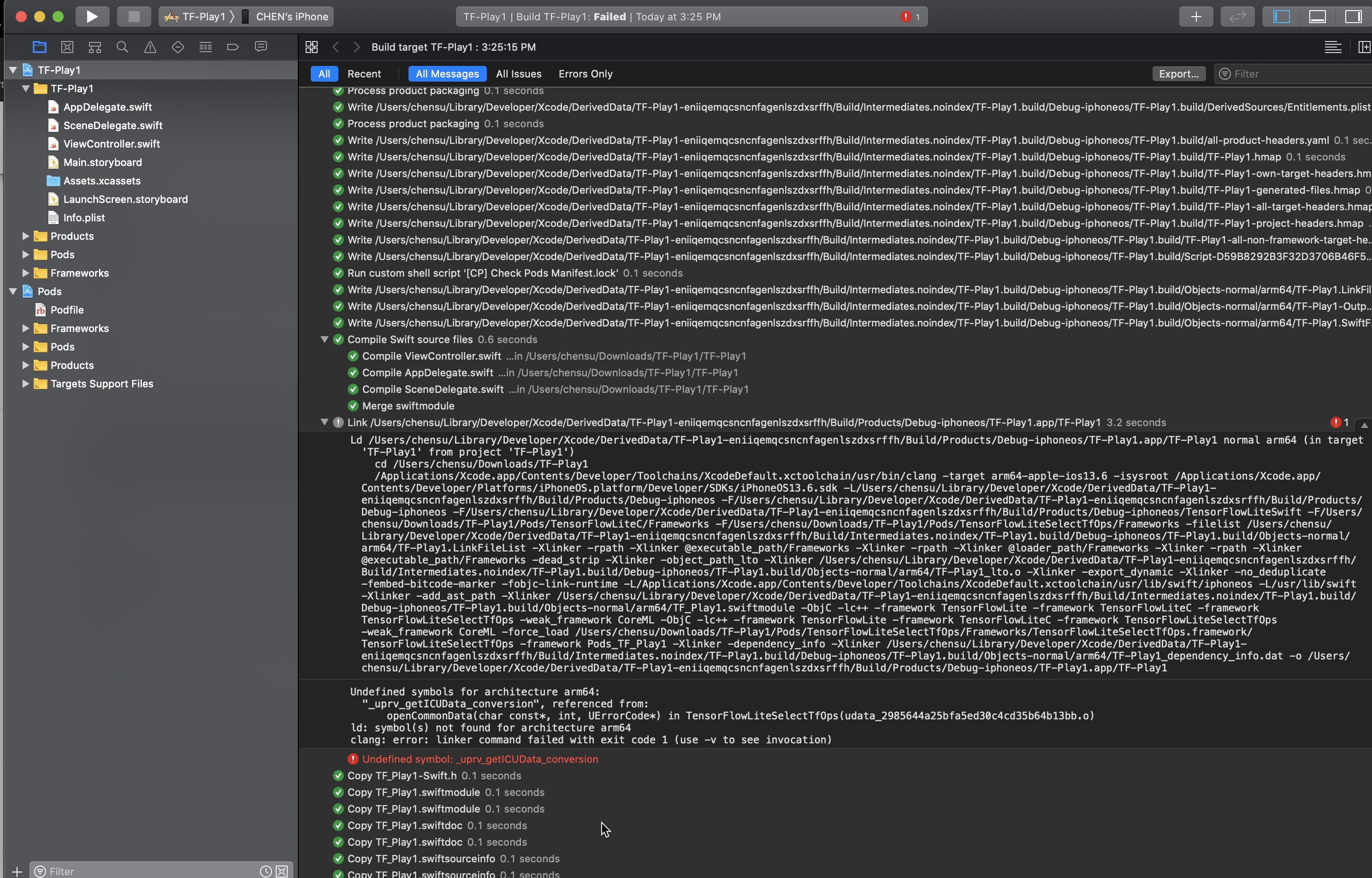Open Info.plist file
This screenshot has width=1372, height=878.
coord(84,218)
